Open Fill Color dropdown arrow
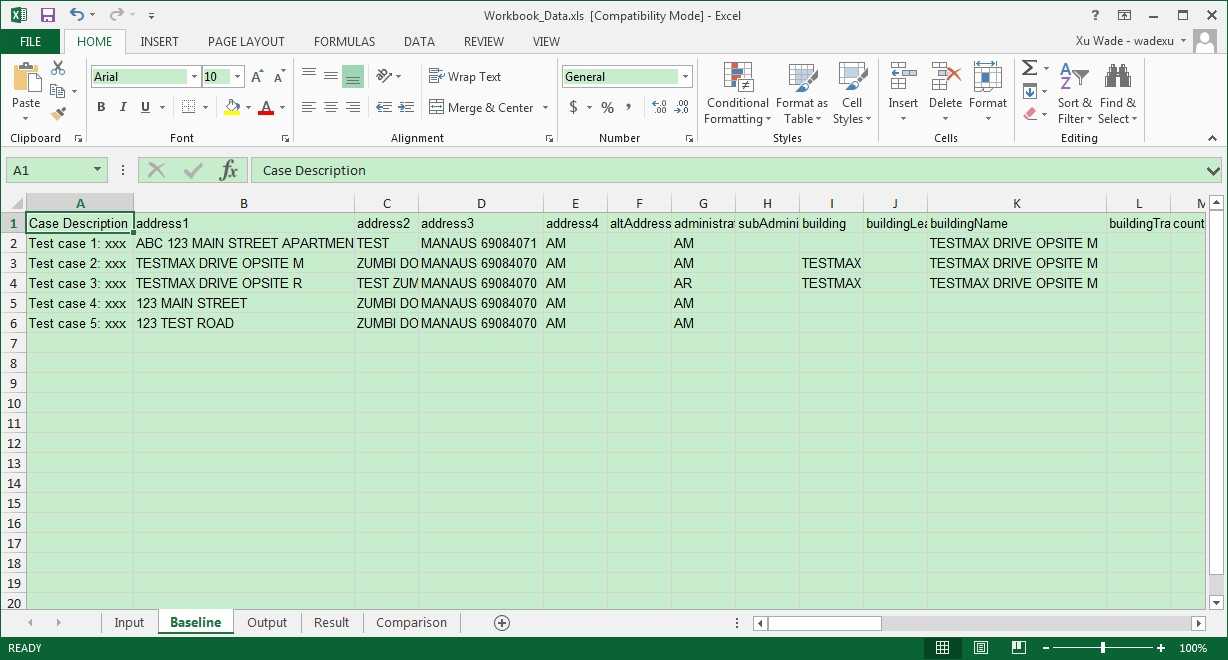Screen dimensions: 1228x660 [247, 107]
